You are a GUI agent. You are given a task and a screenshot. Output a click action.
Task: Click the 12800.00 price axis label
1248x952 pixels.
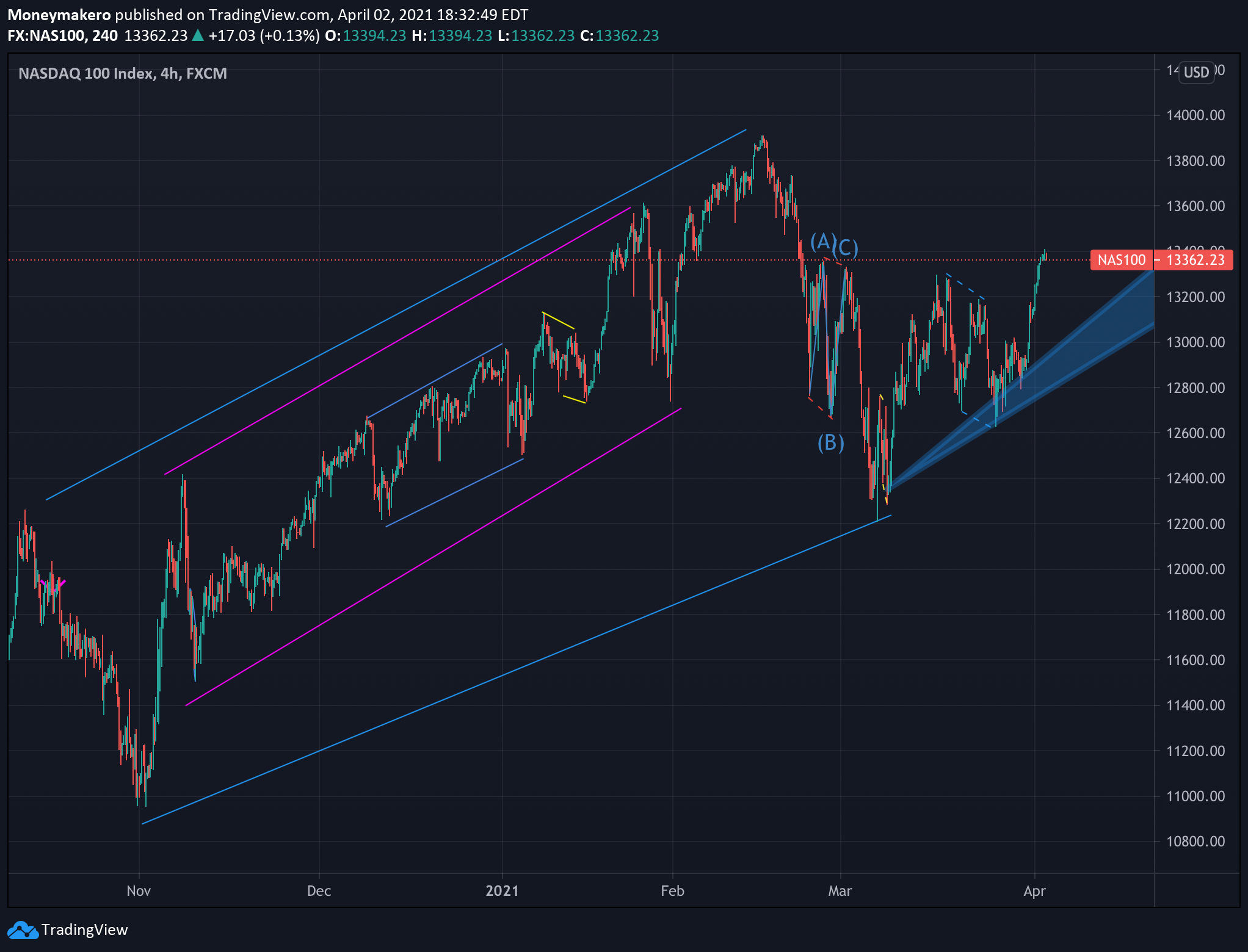[x=1195, y=388]
